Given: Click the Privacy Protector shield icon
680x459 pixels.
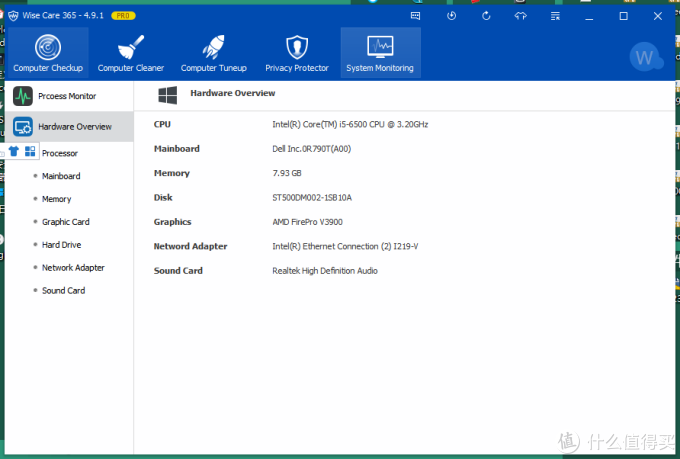Looking at the screenshot, I should 297,47.
